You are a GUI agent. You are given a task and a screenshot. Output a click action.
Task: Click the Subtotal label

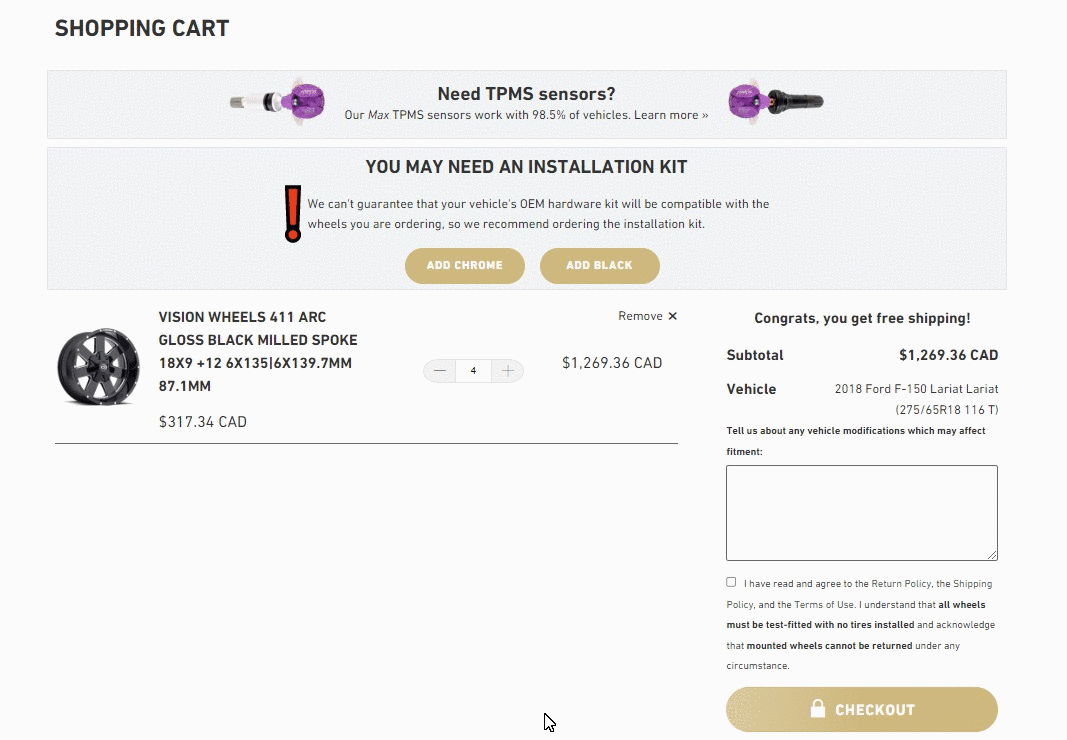pos(755,355)
